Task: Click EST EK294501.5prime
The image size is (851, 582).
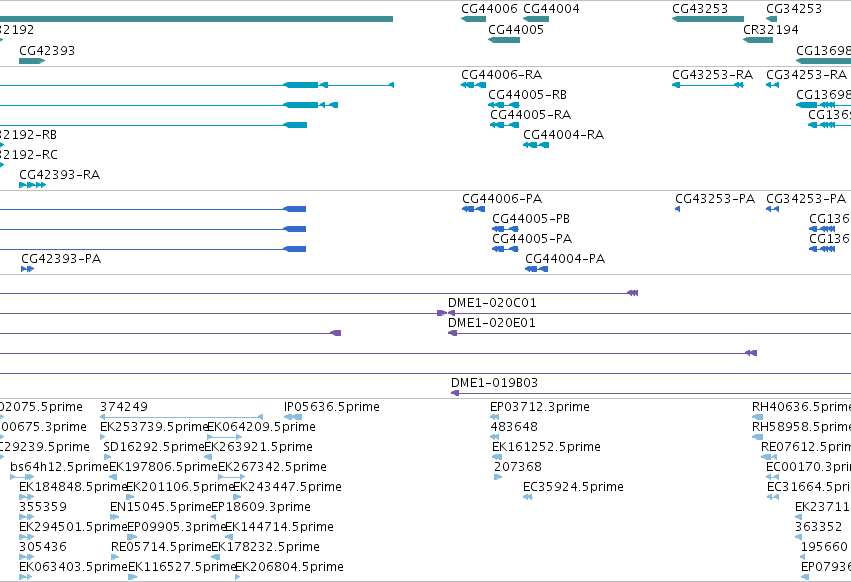Action: [73, 528]
